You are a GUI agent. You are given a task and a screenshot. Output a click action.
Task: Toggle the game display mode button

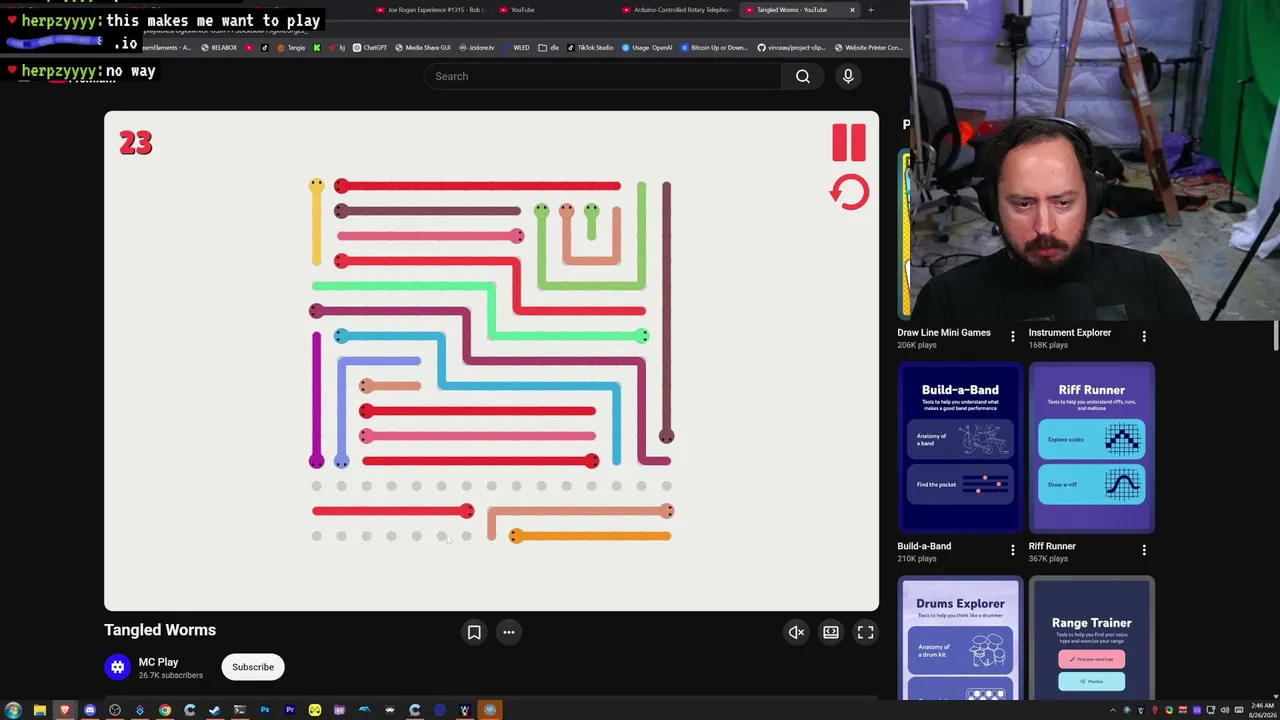tap(831, 632)
